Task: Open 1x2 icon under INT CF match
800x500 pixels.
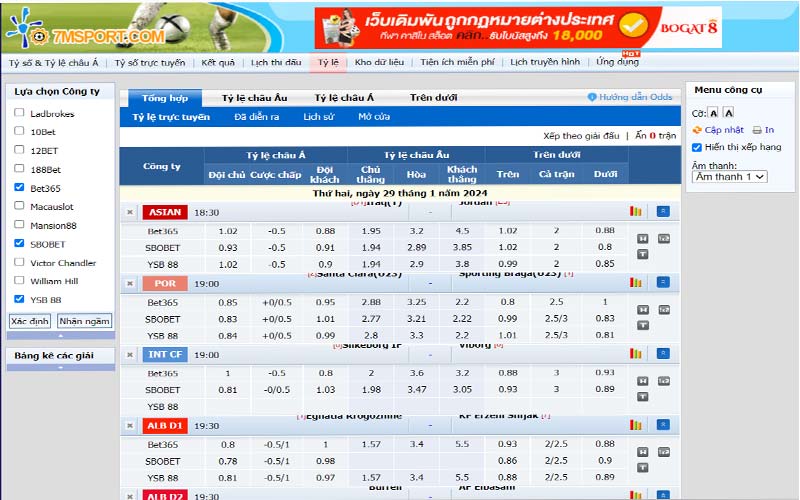Action: click(664, 381)
